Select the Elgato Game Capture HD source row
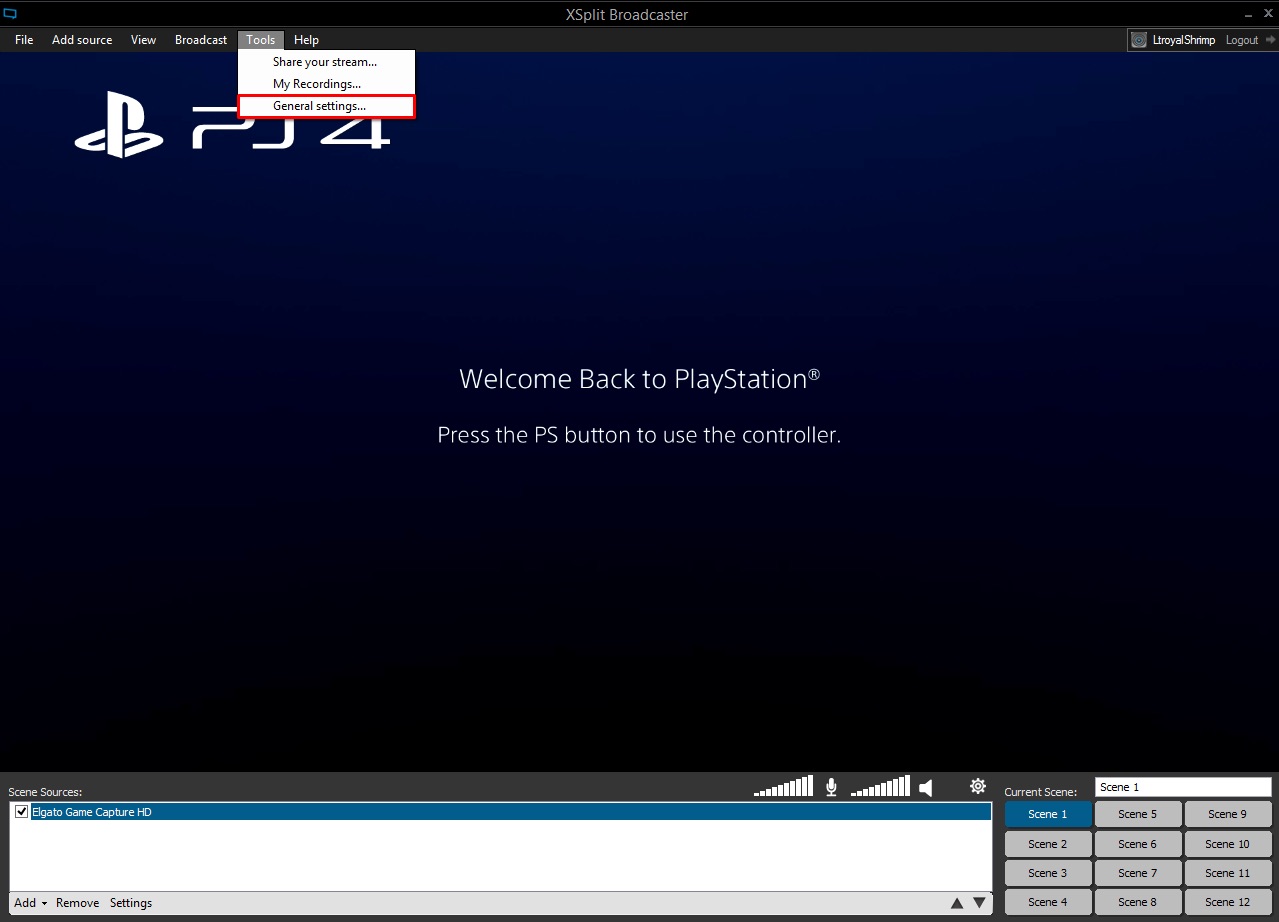The width and height of the screenshot is (1279, 922). [500, 812]
